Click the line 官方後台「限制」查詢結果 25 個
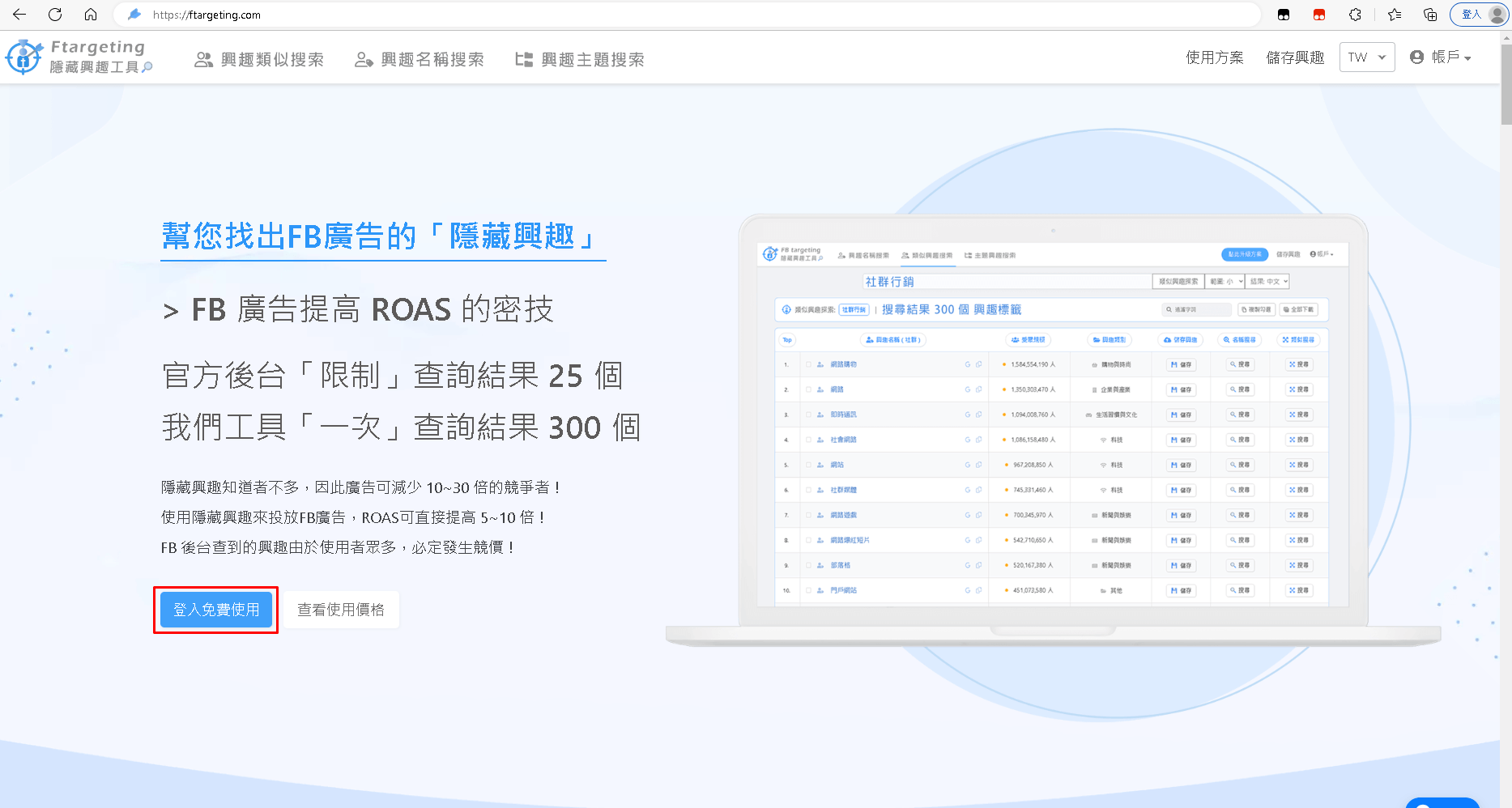The height and width of the screenshot is (808, 1512). pos(393,376)
